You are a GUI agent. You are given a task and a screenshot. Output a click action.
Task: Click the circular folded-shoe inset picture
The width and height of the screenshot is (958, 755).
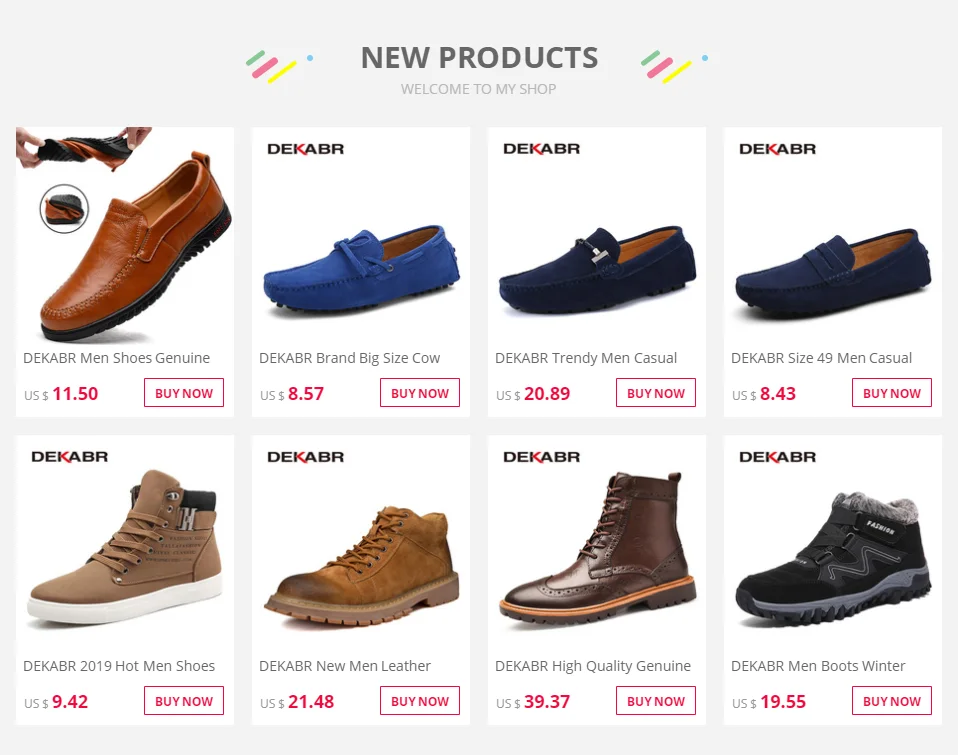click(x=64, y=208)
